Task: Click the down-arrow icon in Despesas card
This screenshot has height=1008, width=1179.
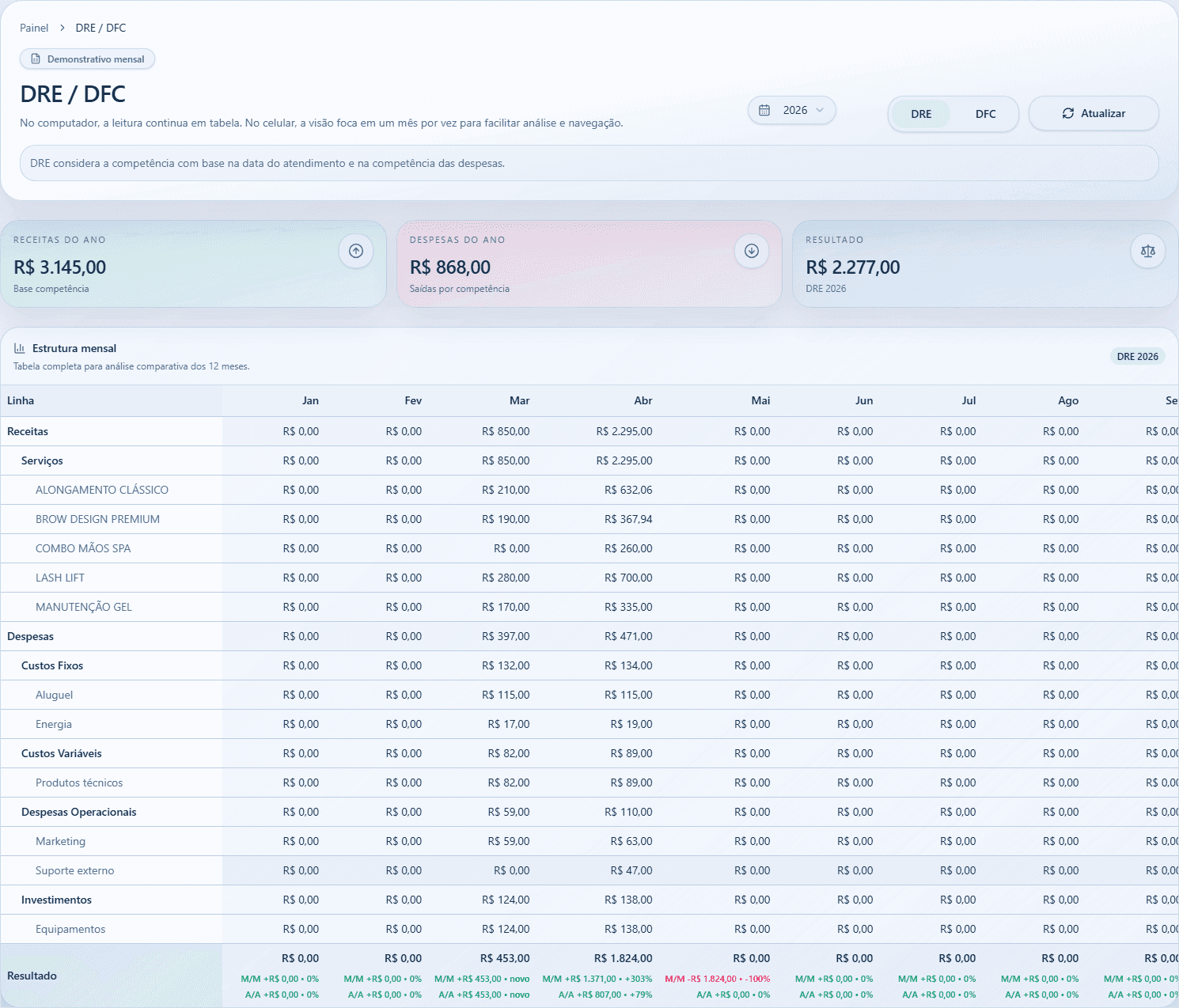Action: pyautogui.click(x=752, y=251)
